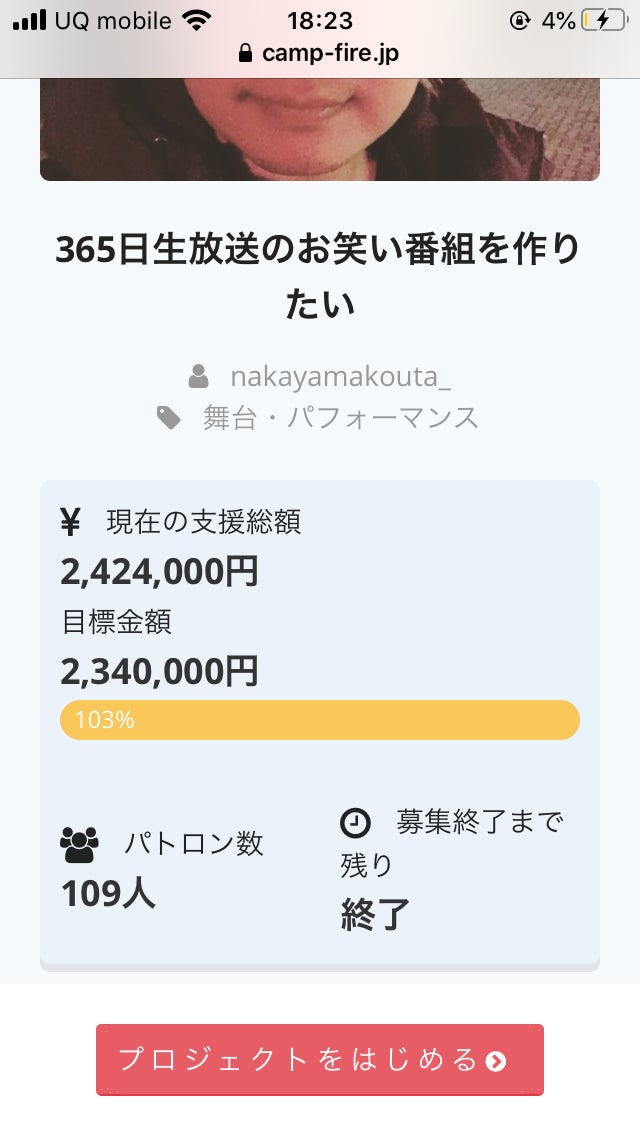The height and width of the screenshot is (1136, 640).
Task: Tap the patrons group icon
Action: [x=80, y=845]
